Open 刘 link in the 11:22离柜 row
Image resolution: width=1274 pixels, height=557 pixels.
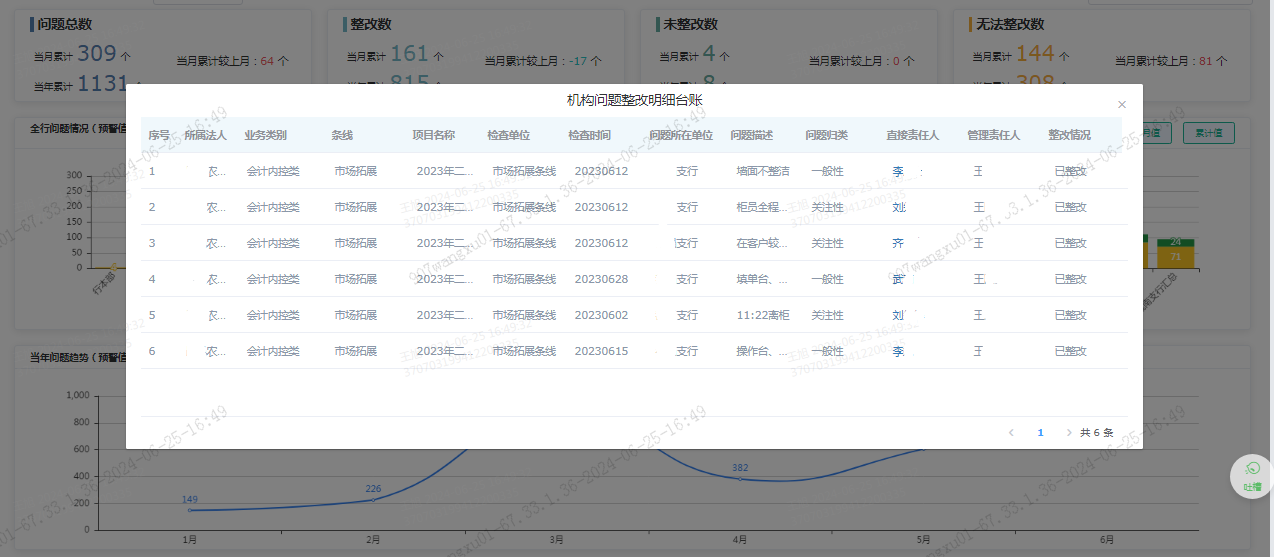(898, 315)
